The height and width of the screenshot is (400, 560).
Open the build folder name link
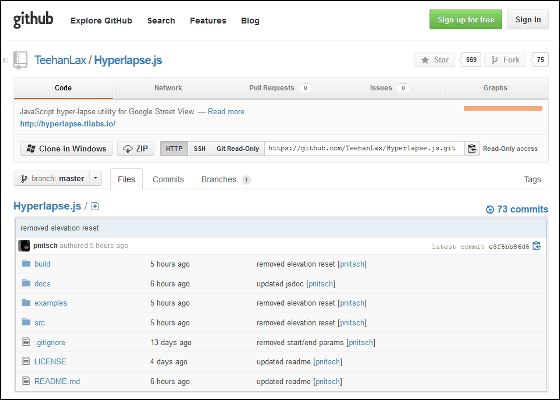pyautogui.click(x=42, y=264)
